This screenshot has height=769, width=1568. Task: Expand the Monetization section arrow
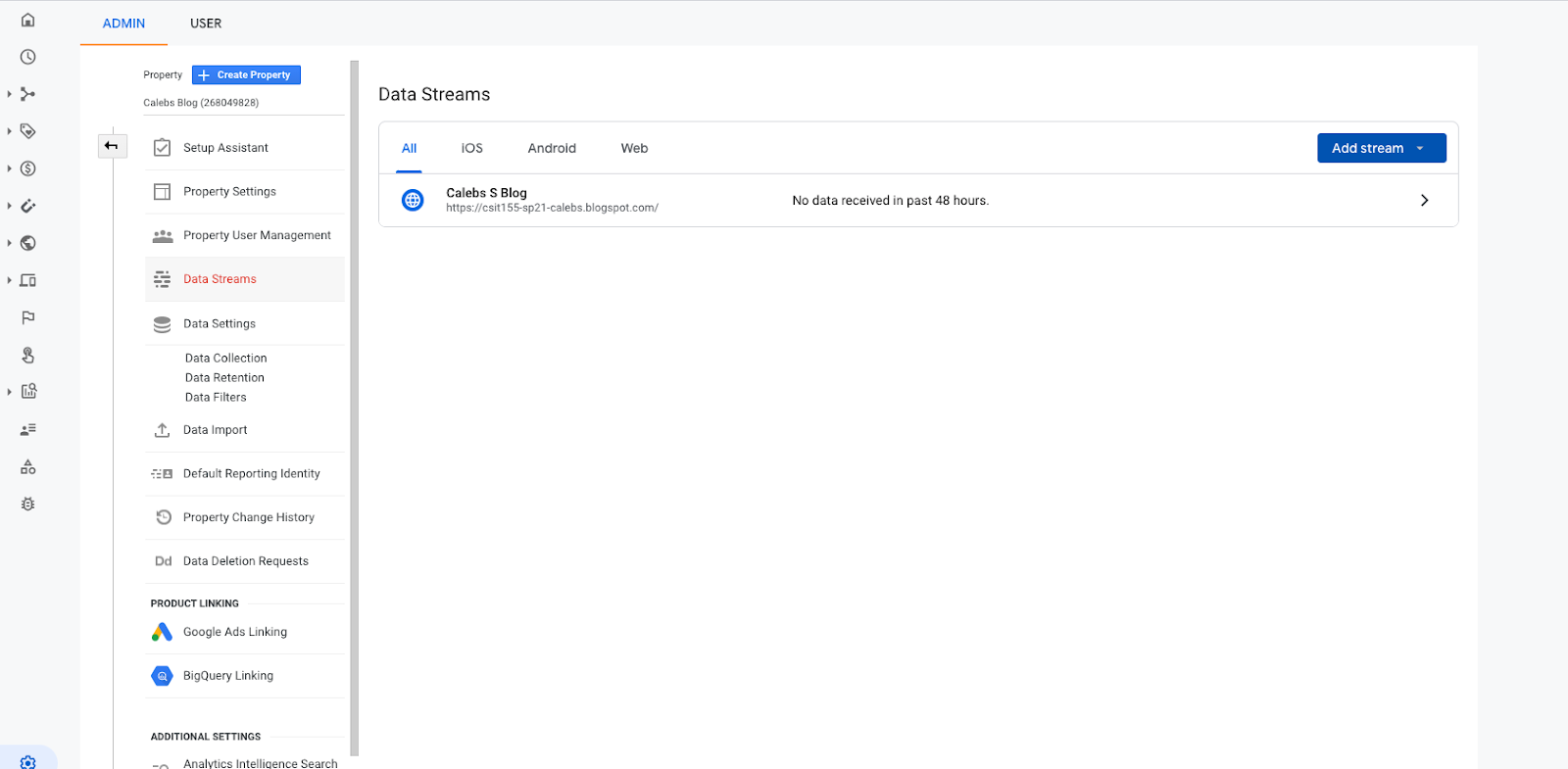click(10, 168)
